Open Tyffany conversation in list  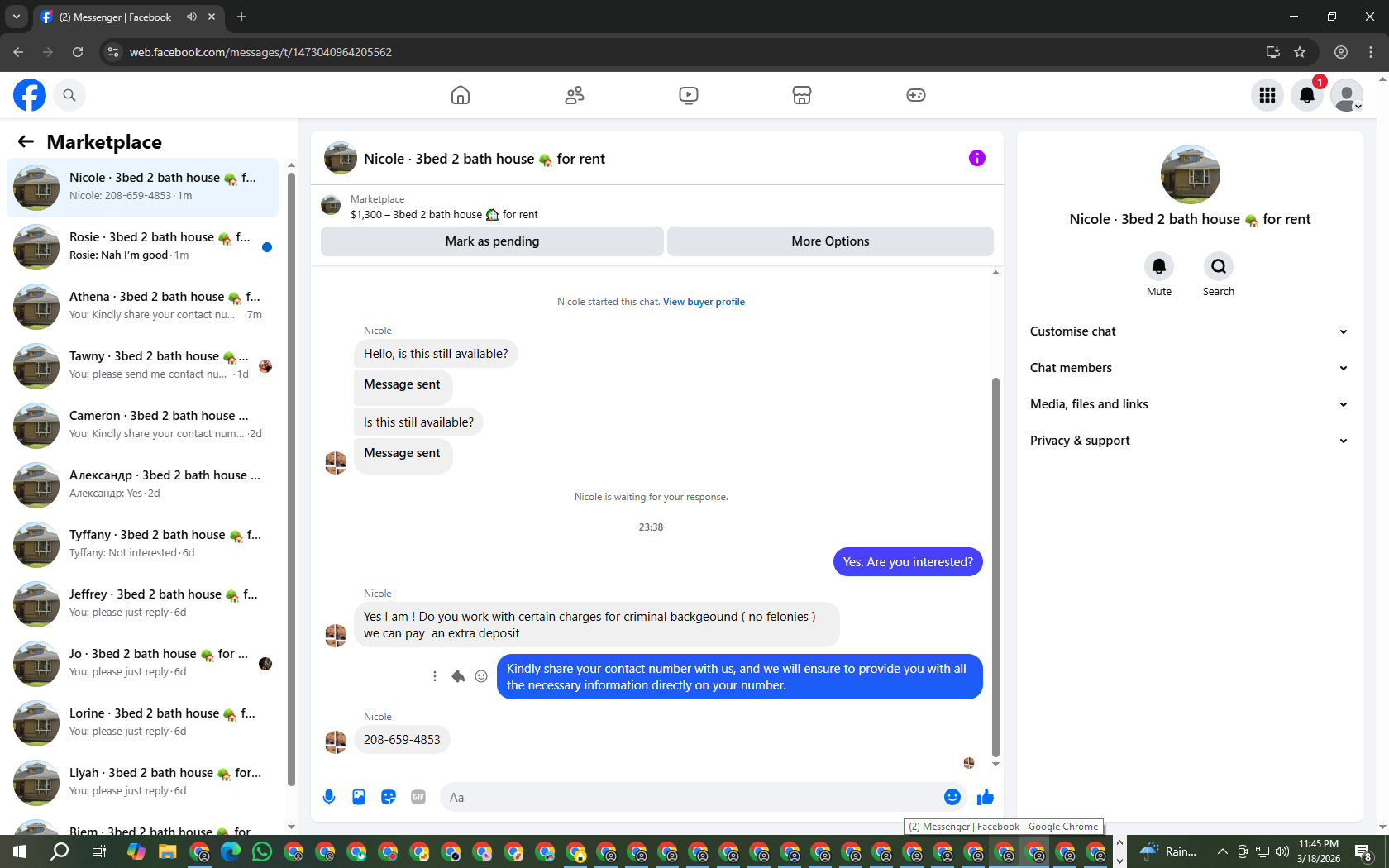[142, 545]
